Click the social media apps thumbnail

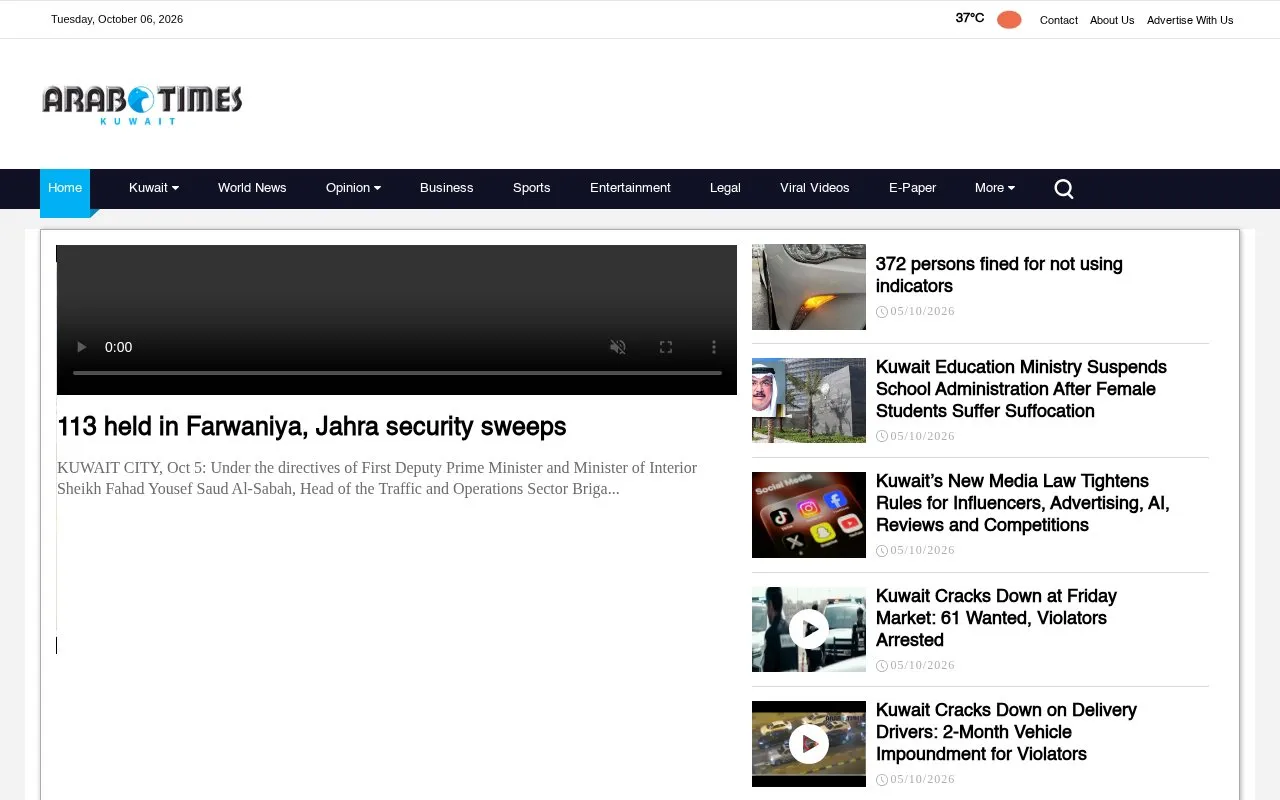(809, 515)
